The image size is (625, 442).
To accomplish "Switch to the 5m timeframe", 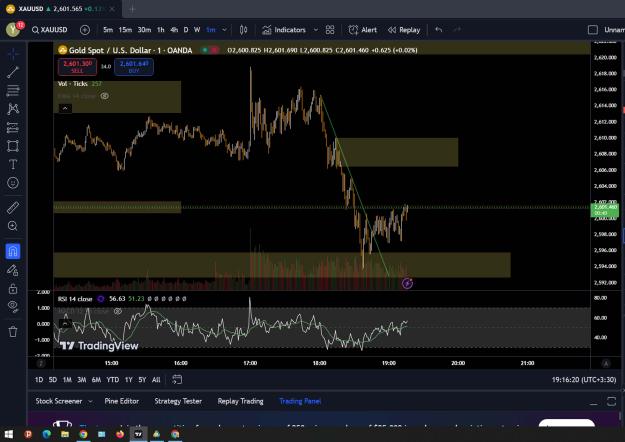I will tap(108, 30).
